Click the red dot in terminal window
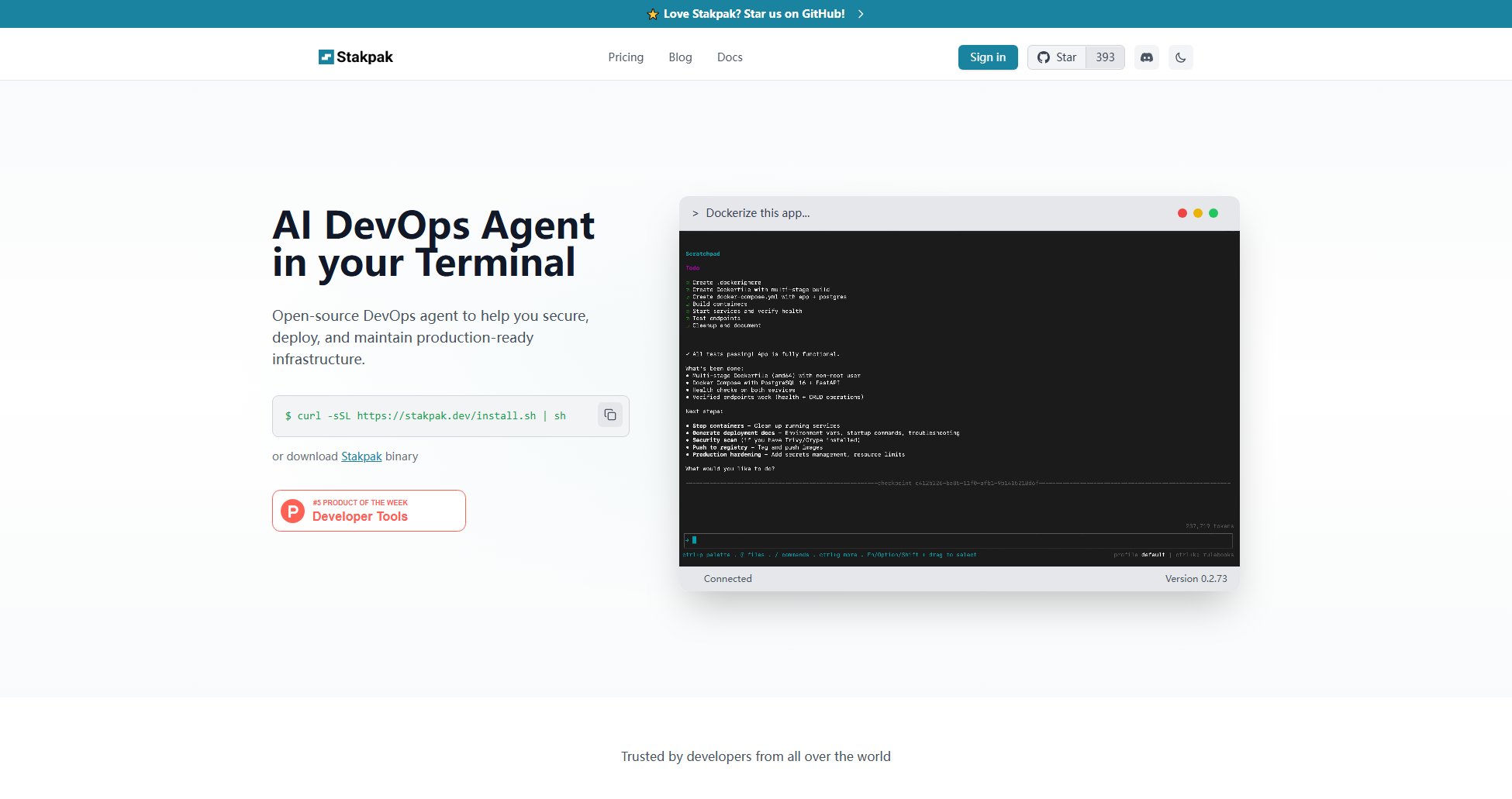This screenshot has height=799, width=1512. (1182, 213)
